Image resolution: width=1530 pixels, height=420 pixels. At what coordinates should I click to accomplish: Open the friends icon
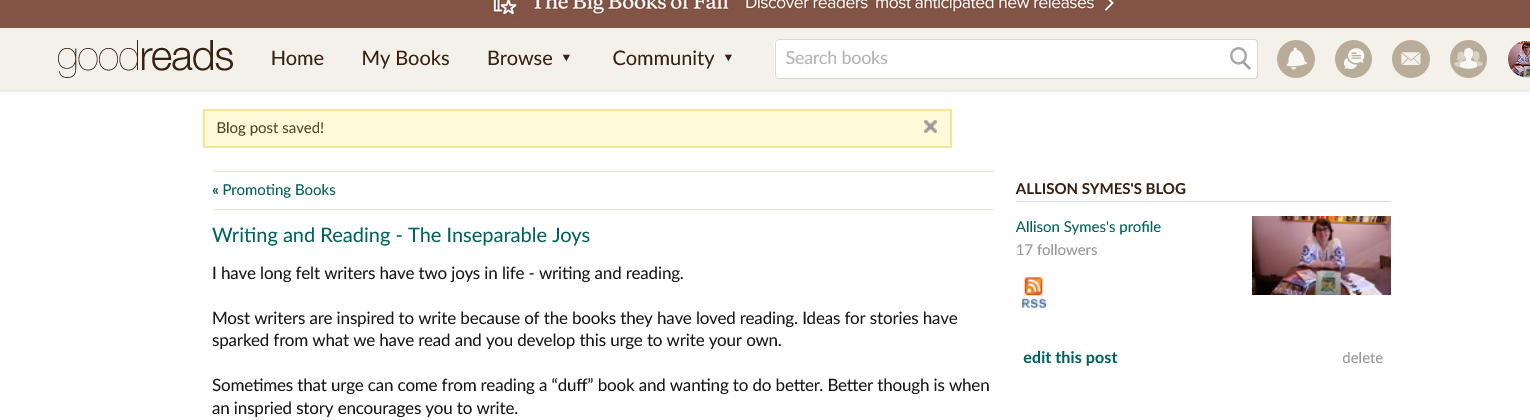click(x=1468, y=59)
